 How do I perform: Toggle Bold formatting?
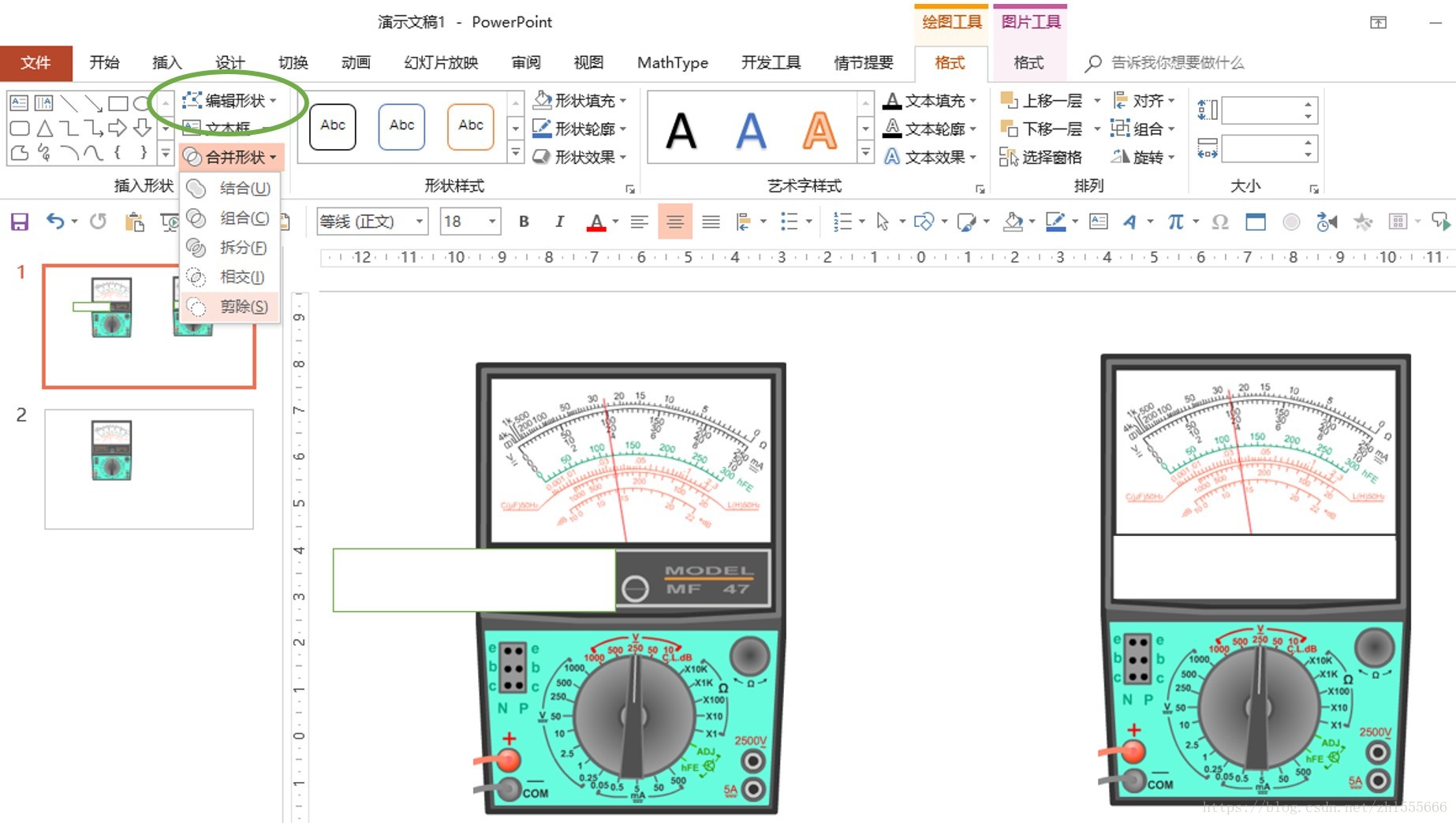click(524, 222)
